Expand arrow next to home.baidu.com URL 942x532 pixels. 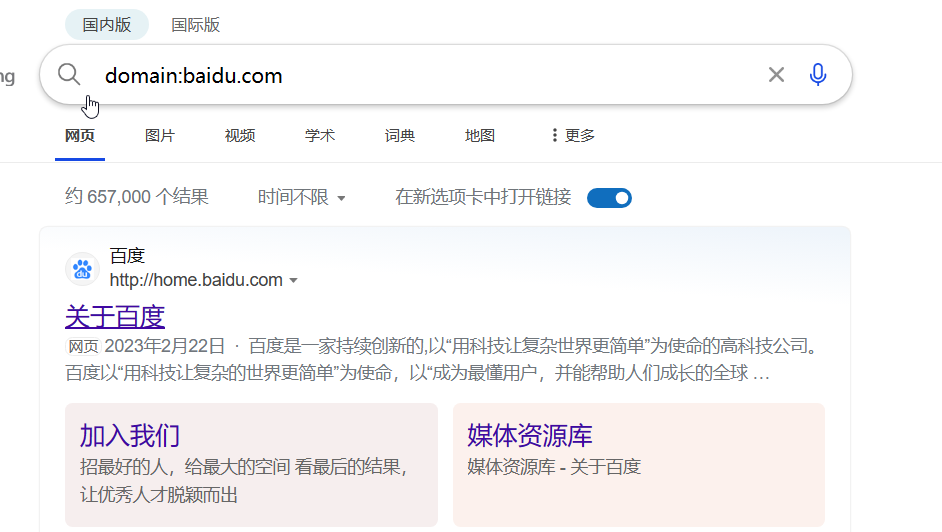coord(293,280)
